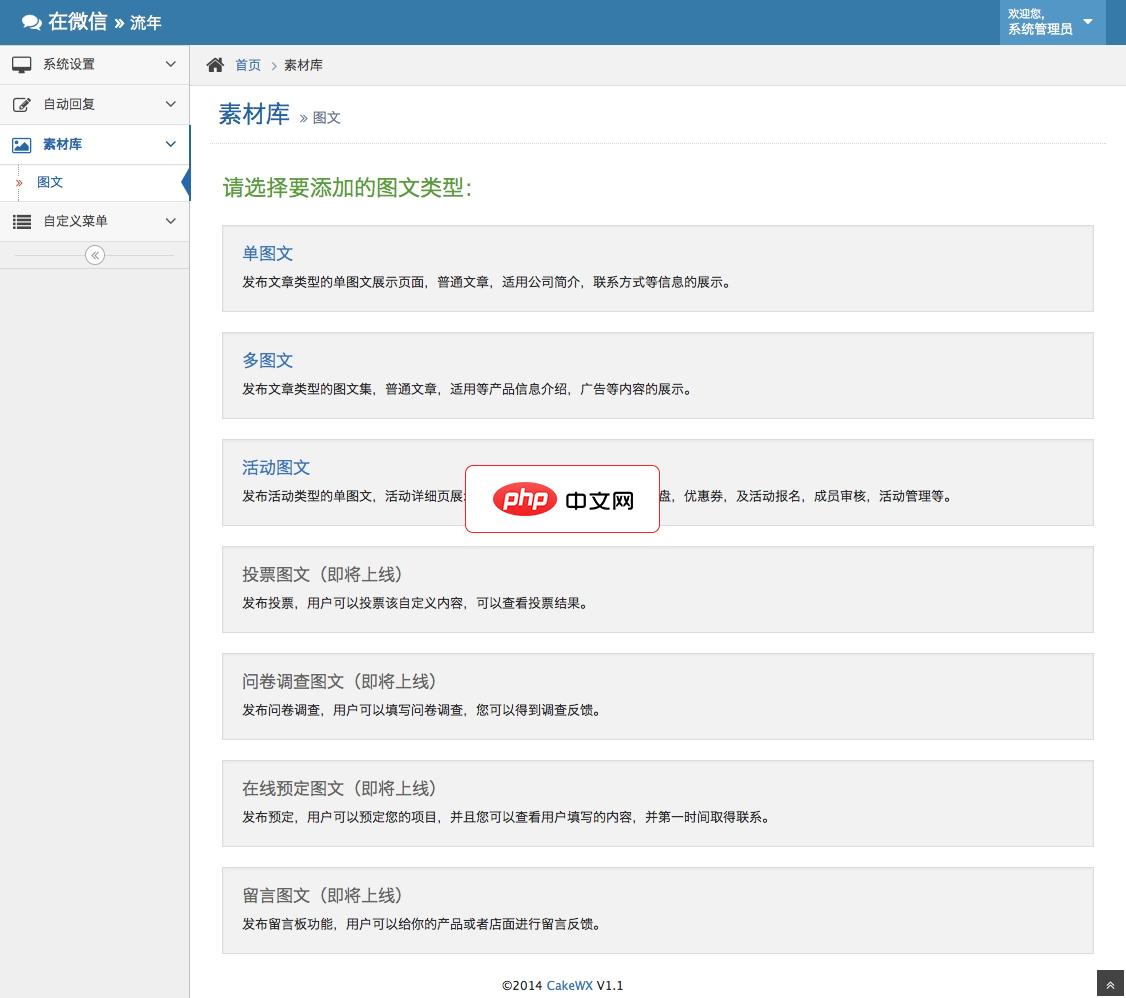Toggle the sidebar collapse control
Screen dimensions: 1126x998
click(x=94, y=255)
